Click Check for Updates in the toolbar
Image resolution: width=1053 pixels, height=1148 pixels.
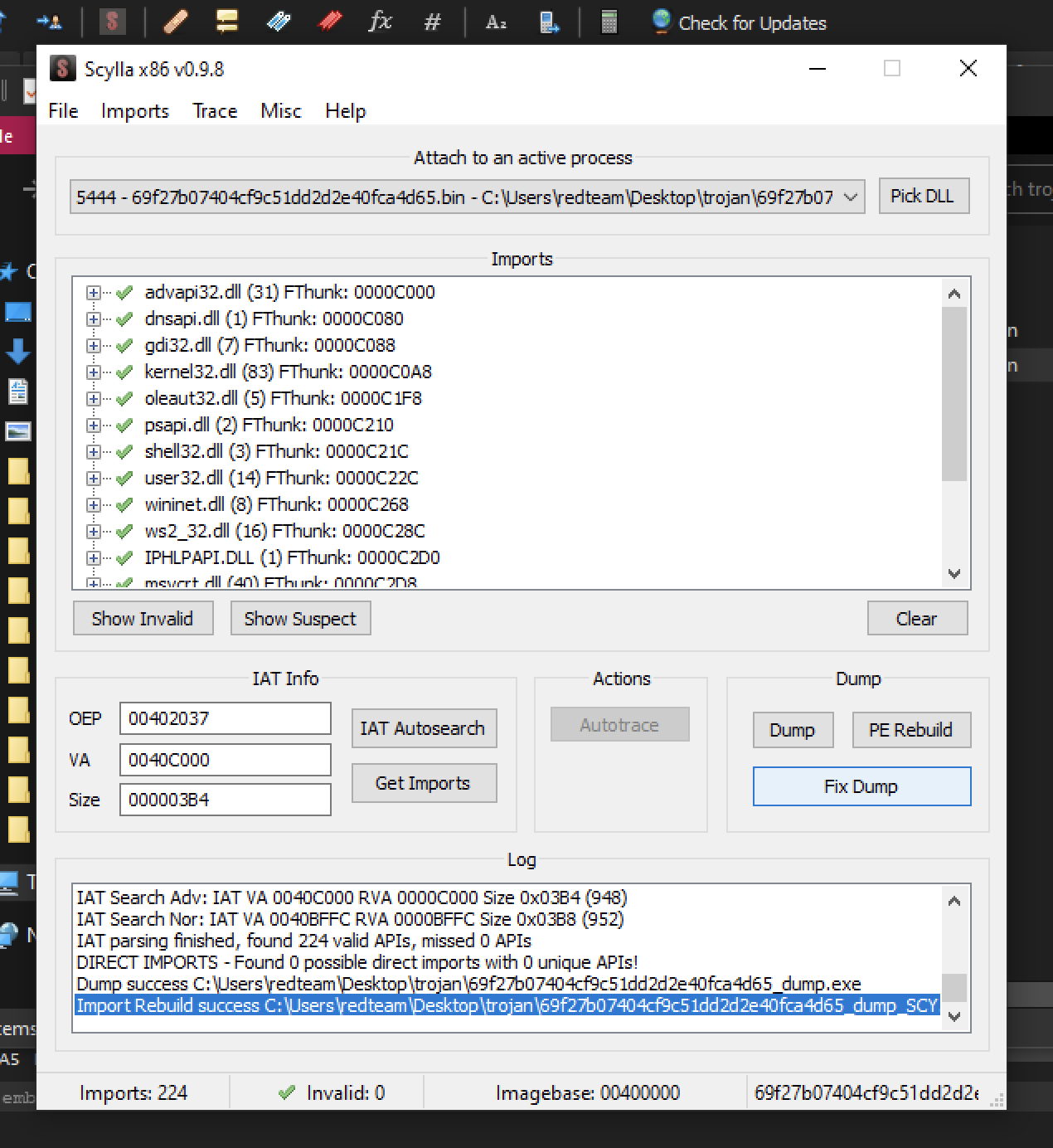752,23
